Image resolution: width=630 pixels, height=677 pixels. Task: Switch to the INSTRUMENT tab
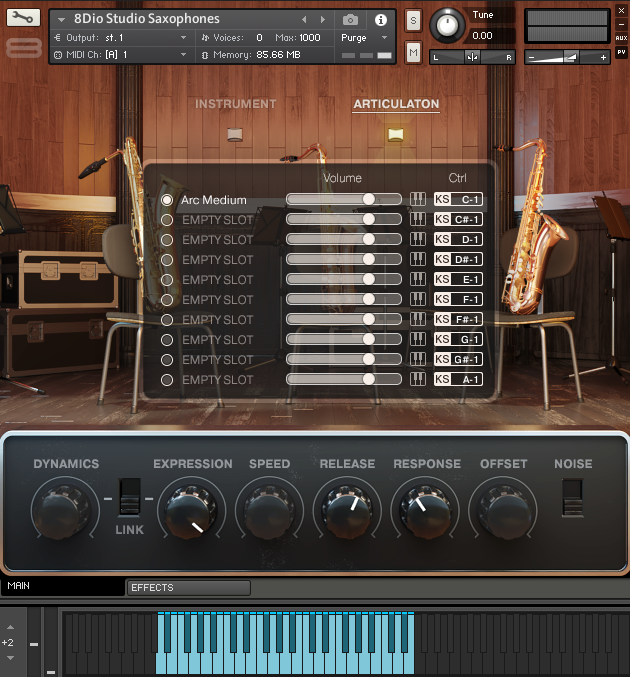235,104
